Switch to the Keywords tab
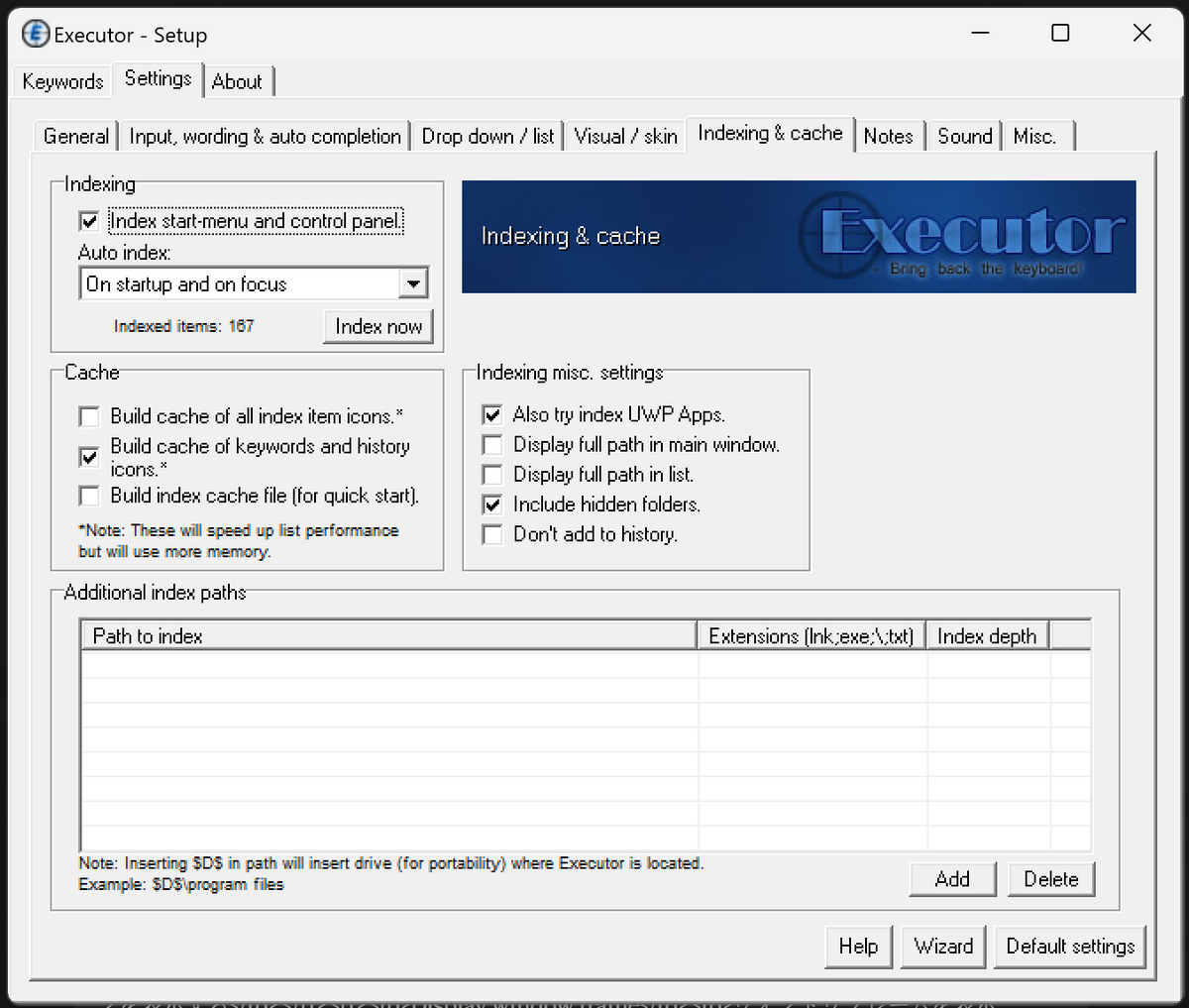Viewport: 1189px width, 1008px height. pyautogui.click(x=62, y=81)
